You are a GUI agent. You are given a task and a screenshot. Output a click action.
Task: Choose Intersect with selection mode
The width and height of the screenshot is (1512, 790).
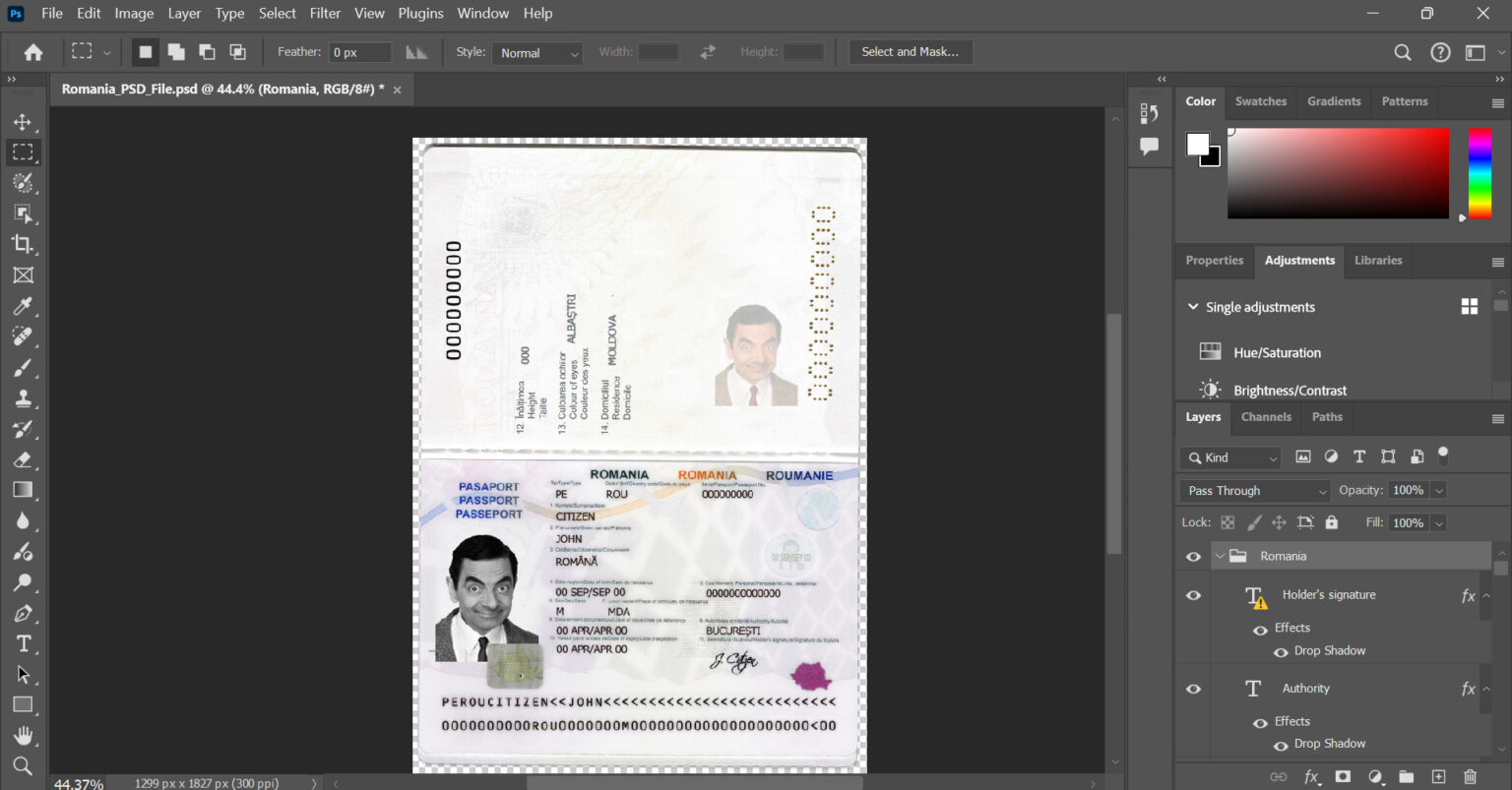pyautogui.click(x=237, y=52)
